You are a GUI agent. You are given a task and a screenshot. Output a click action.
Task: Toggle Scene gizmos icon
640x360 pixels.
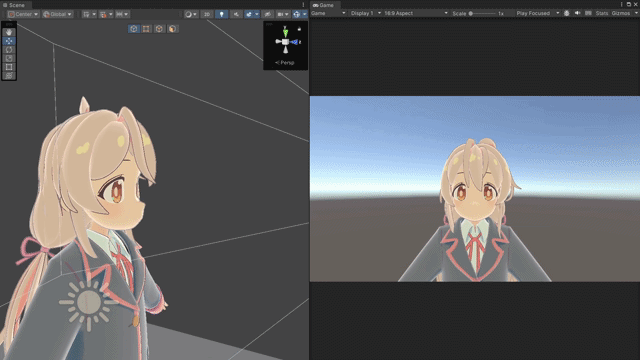(297, 14)
